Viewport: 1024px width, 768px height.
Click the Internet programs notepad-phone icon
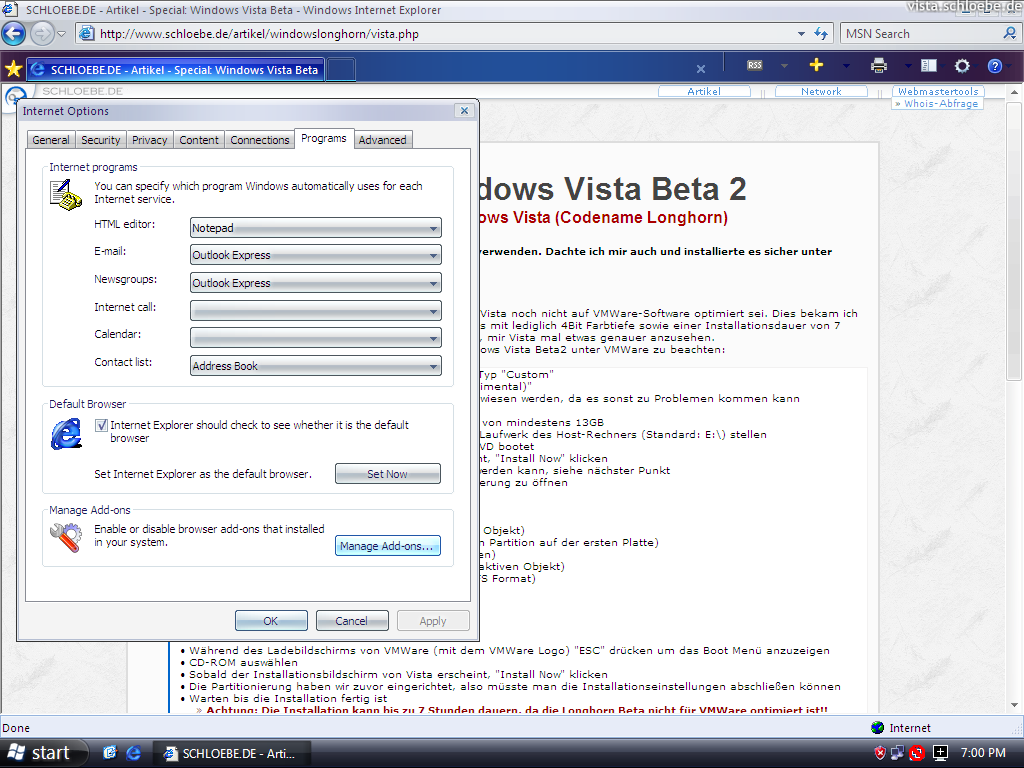(65, 195)
